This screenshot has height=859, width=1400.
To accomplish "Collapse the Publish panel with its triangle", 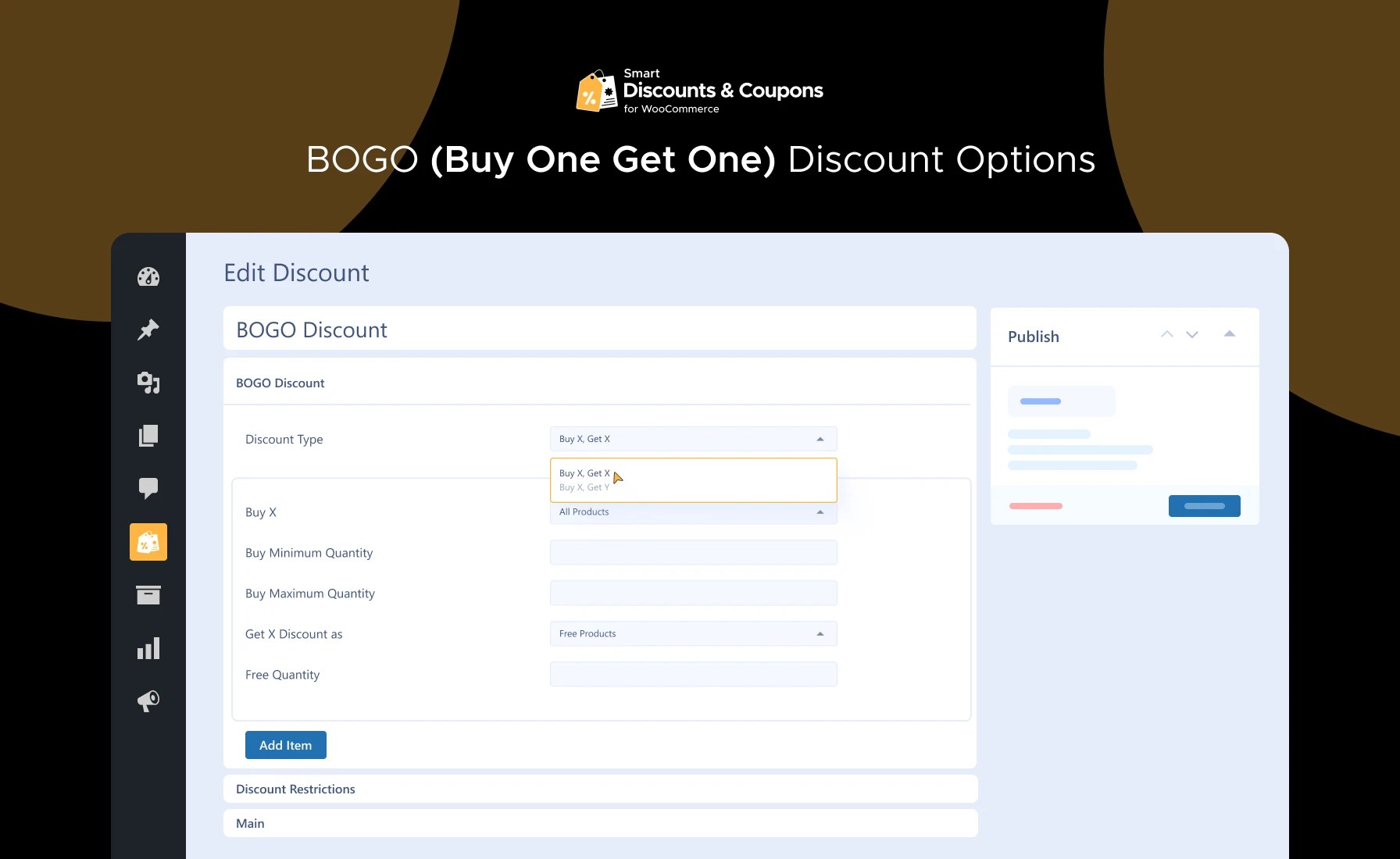I will (x=1230, y=333).
